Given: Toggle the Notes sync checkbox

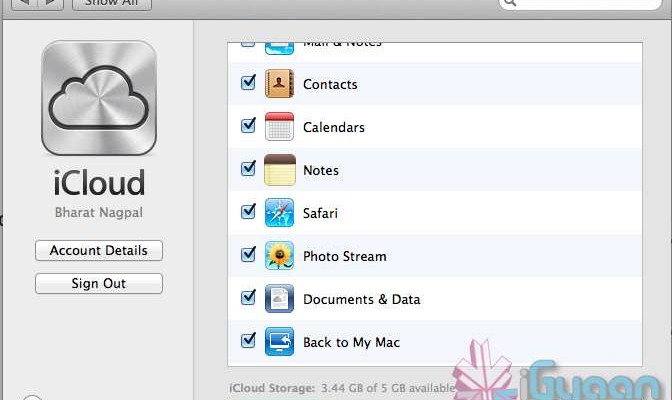Looking at the screenshot, I should [x=249, y=170].
